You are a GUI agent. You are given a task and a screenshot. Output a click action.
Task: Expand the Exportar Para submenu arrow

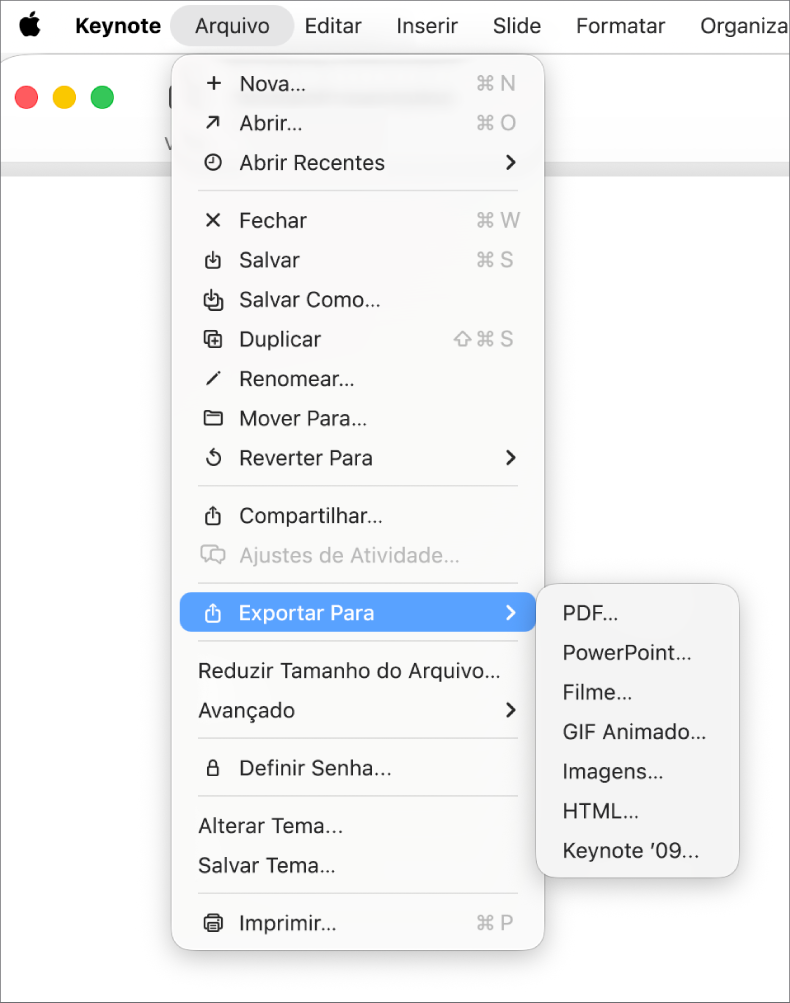(511, 612)
